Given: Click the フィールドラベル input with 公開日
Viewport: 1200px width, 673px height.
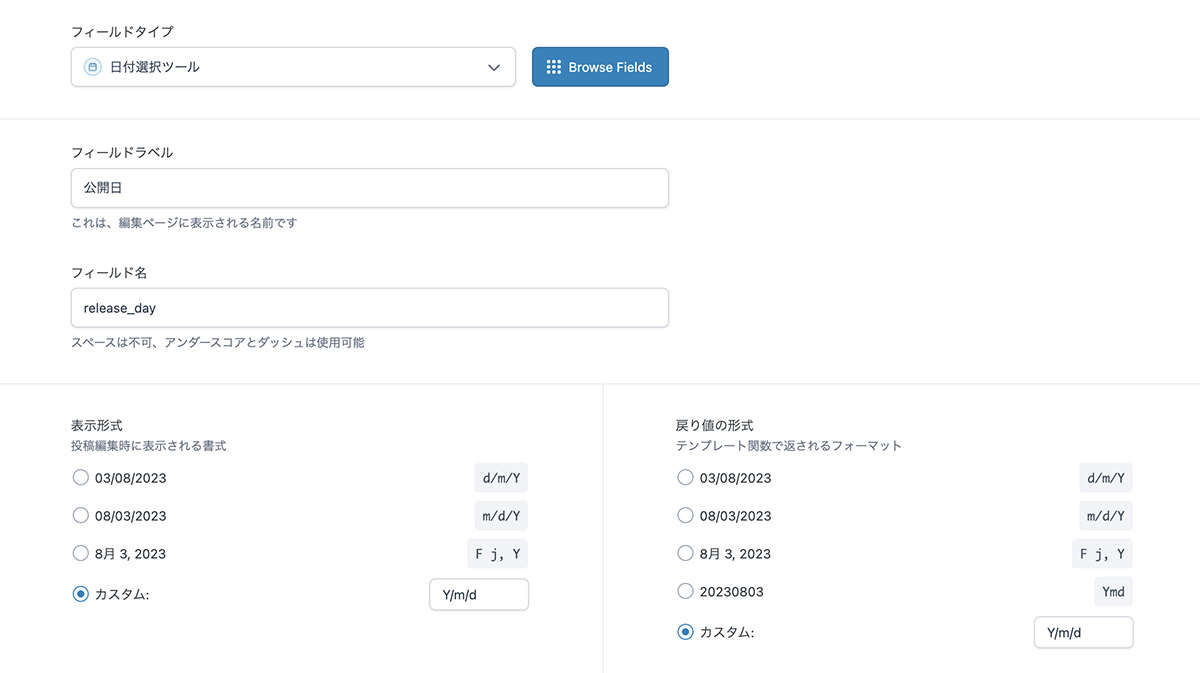Looking at the screenshot, I should click(x=369, y=188).
